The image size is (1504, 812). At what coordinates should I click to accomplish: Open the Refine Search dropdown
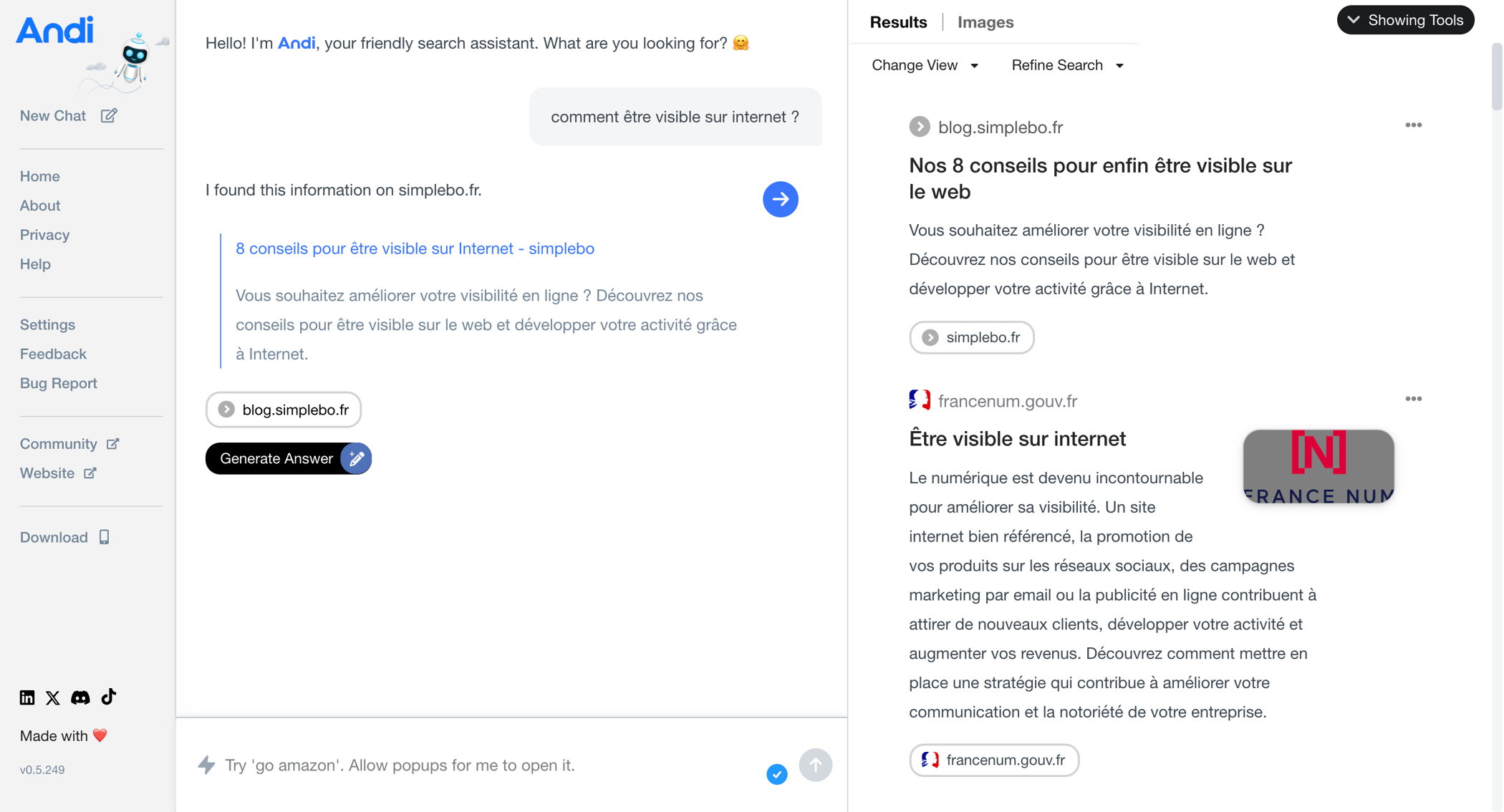(1066, 65)
